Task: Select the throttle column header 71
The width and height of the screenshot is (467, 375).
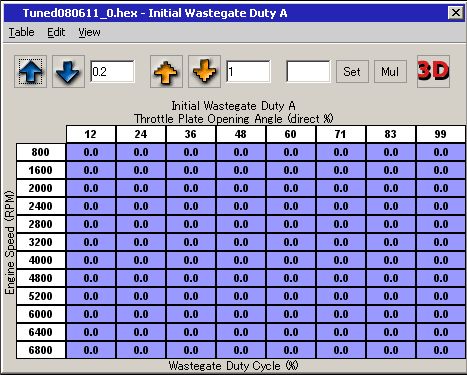Action: 341,134
